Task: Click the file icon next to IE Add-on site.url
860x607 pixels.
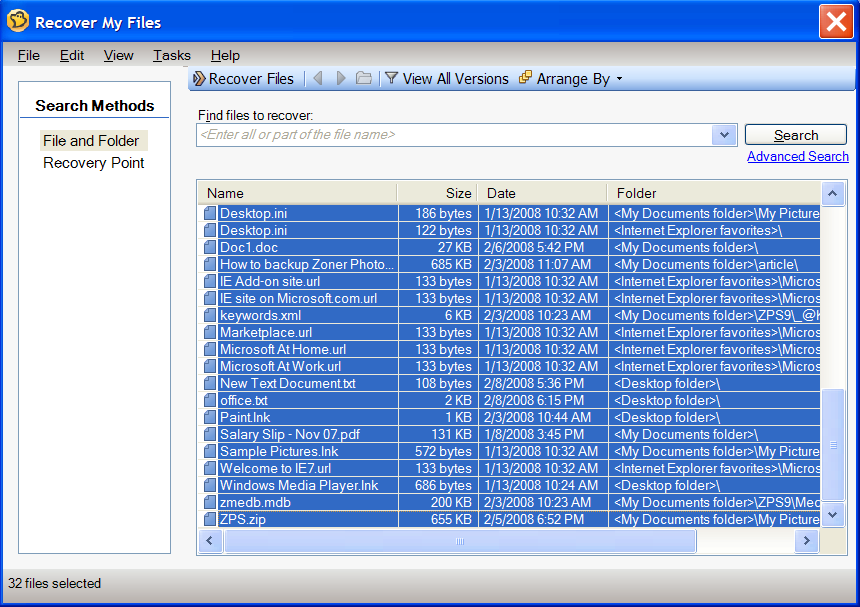Action: click(x=210, y=281)
